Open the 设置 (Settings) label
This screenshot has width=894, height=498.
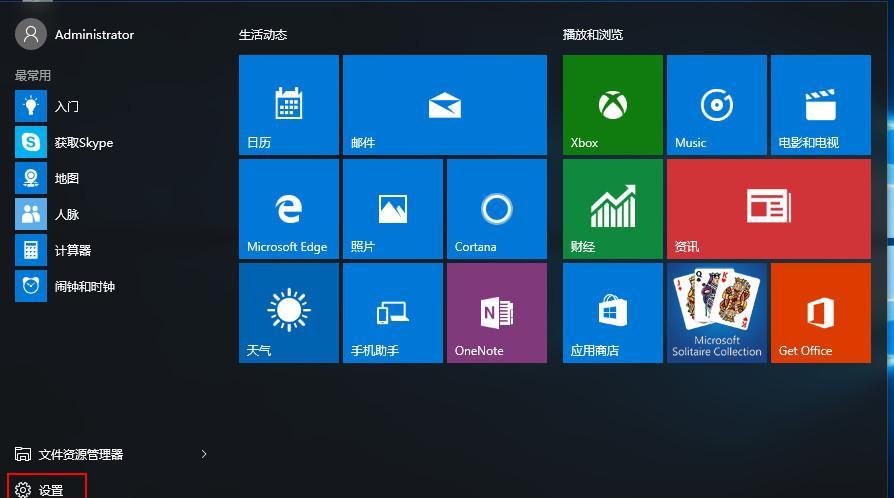tap(51, 491)
